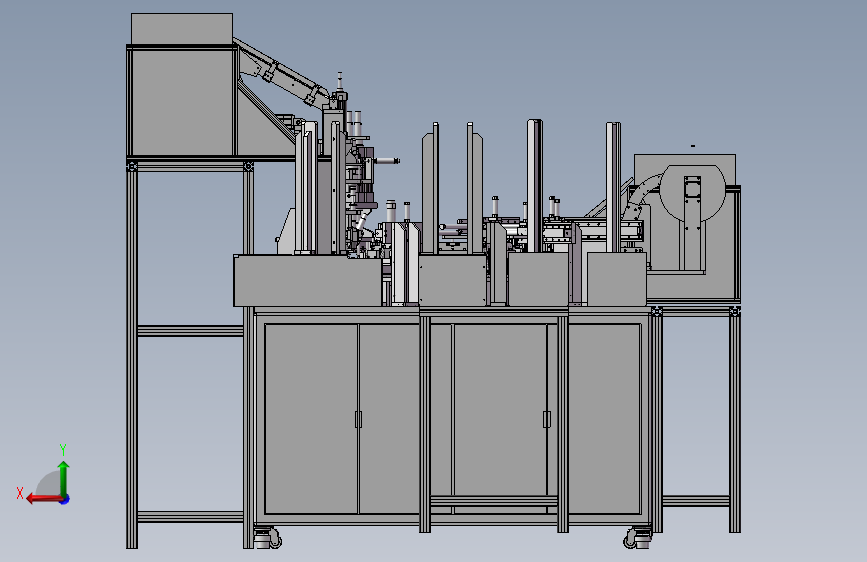Click the 'X' axis label
867x562 pixels.
tap(20, 493)
